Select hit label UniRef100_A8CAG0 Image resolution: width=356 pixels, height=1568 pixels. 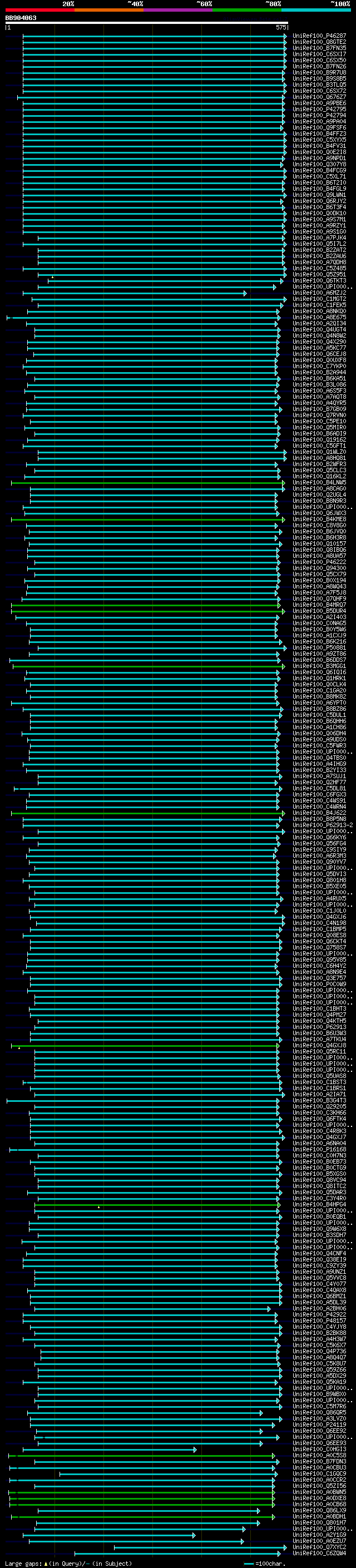click(319, 489)
